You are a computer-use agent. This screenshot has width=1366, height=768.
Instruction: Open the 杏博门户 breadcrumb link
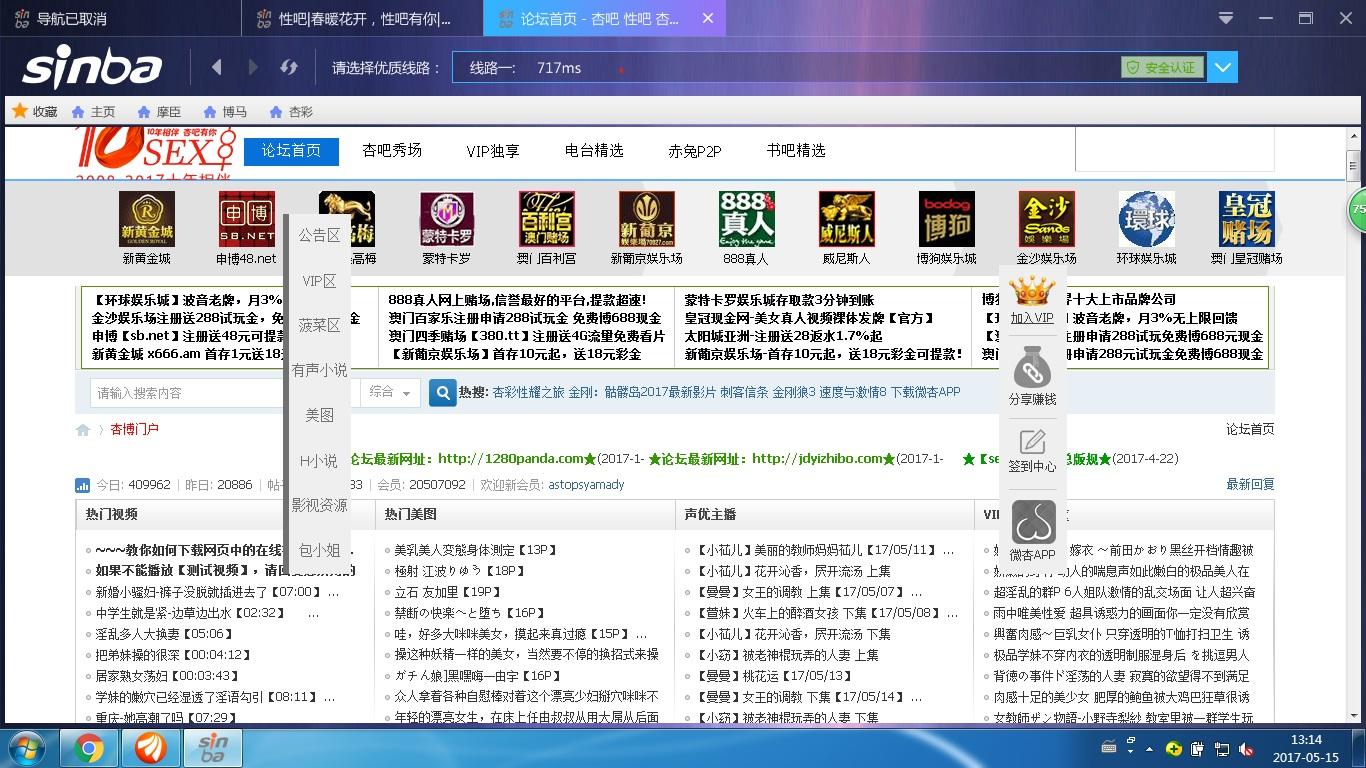coord(135,430)
